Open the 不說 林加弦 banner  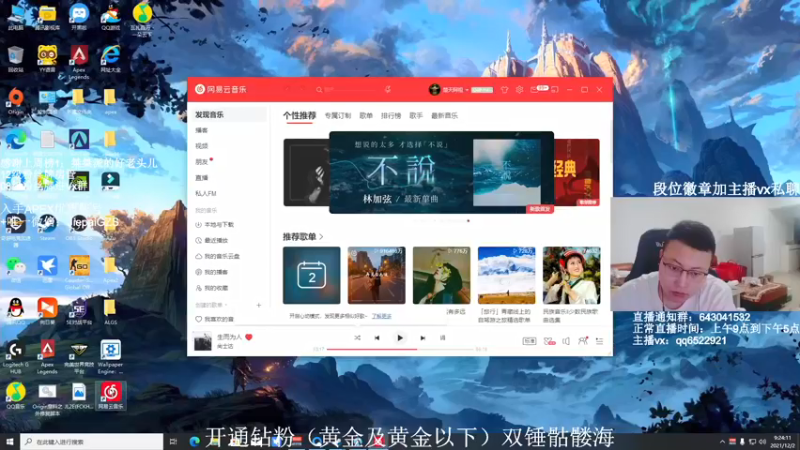pyautogui.click(x=441, y=172)
